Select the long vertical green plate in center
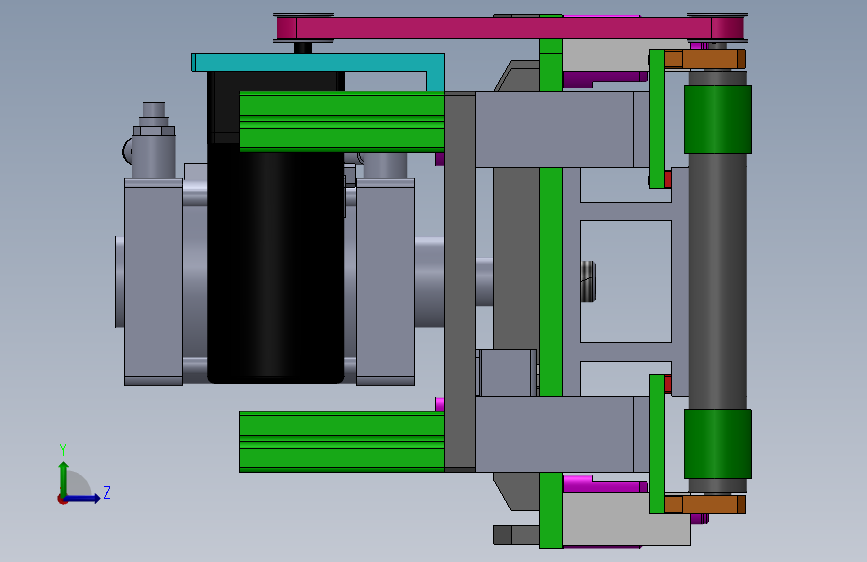 coord(551,281)
